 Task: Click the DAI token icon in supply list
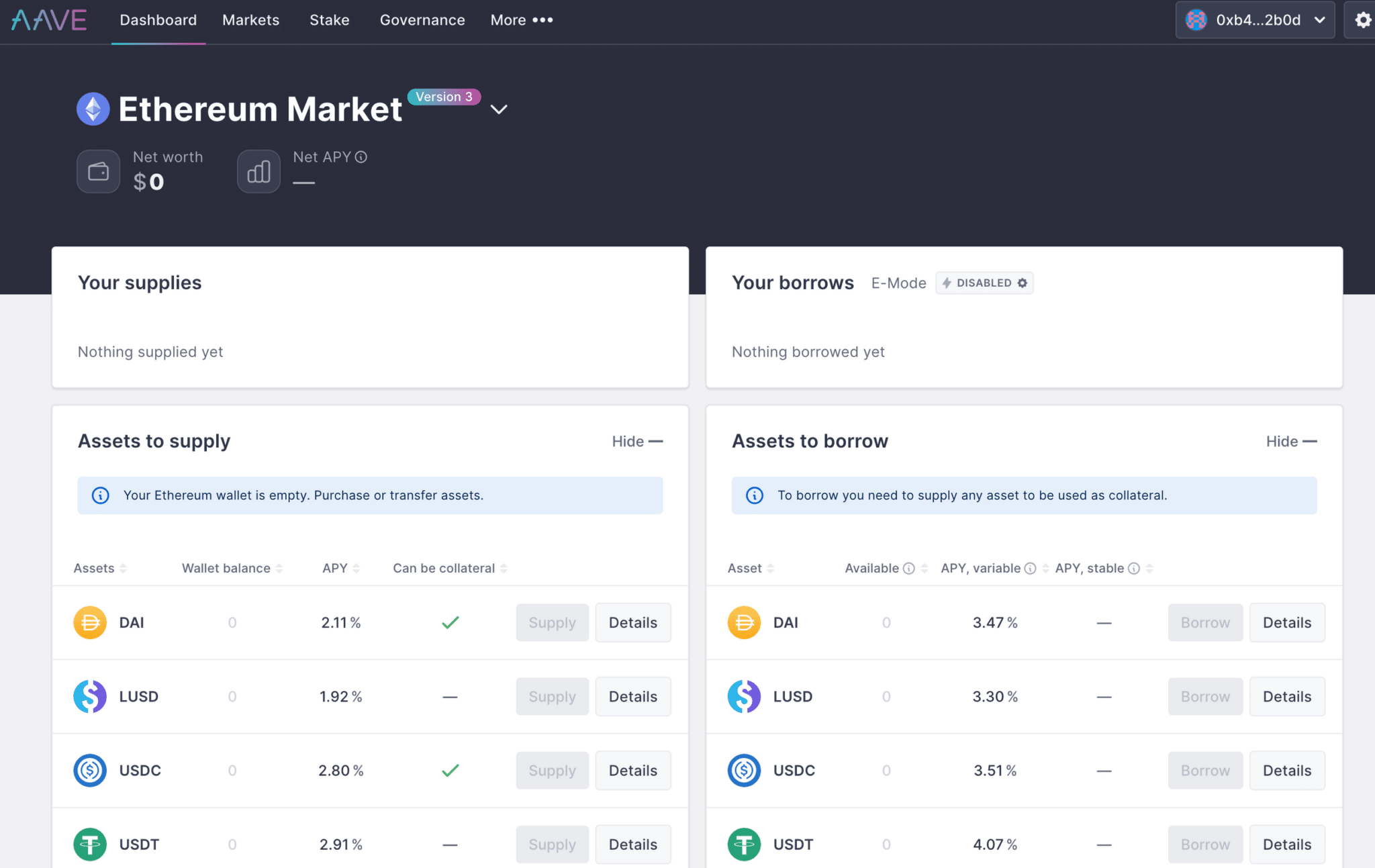pyautogui.click(x=90, y=622)
